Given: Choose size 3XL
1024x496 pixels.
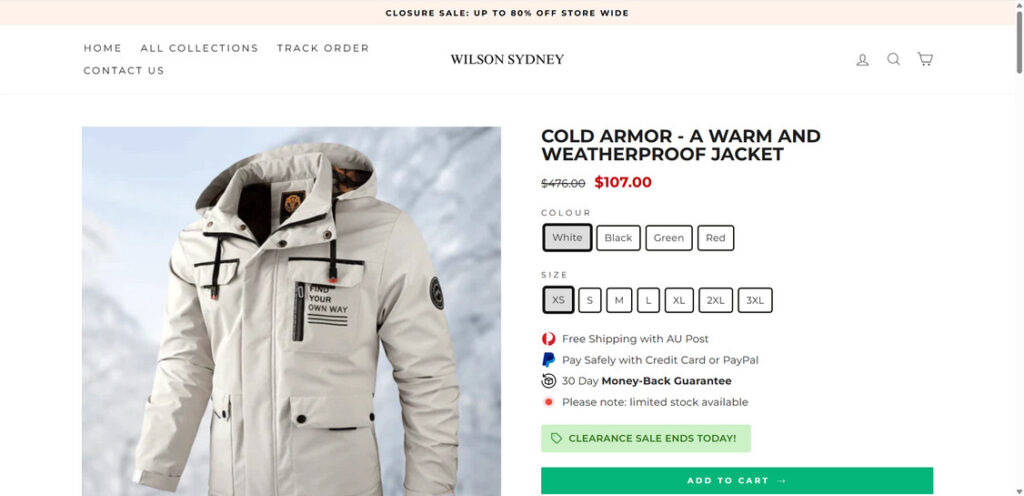Looking at the screenshot, I should (x=755, y=300).
